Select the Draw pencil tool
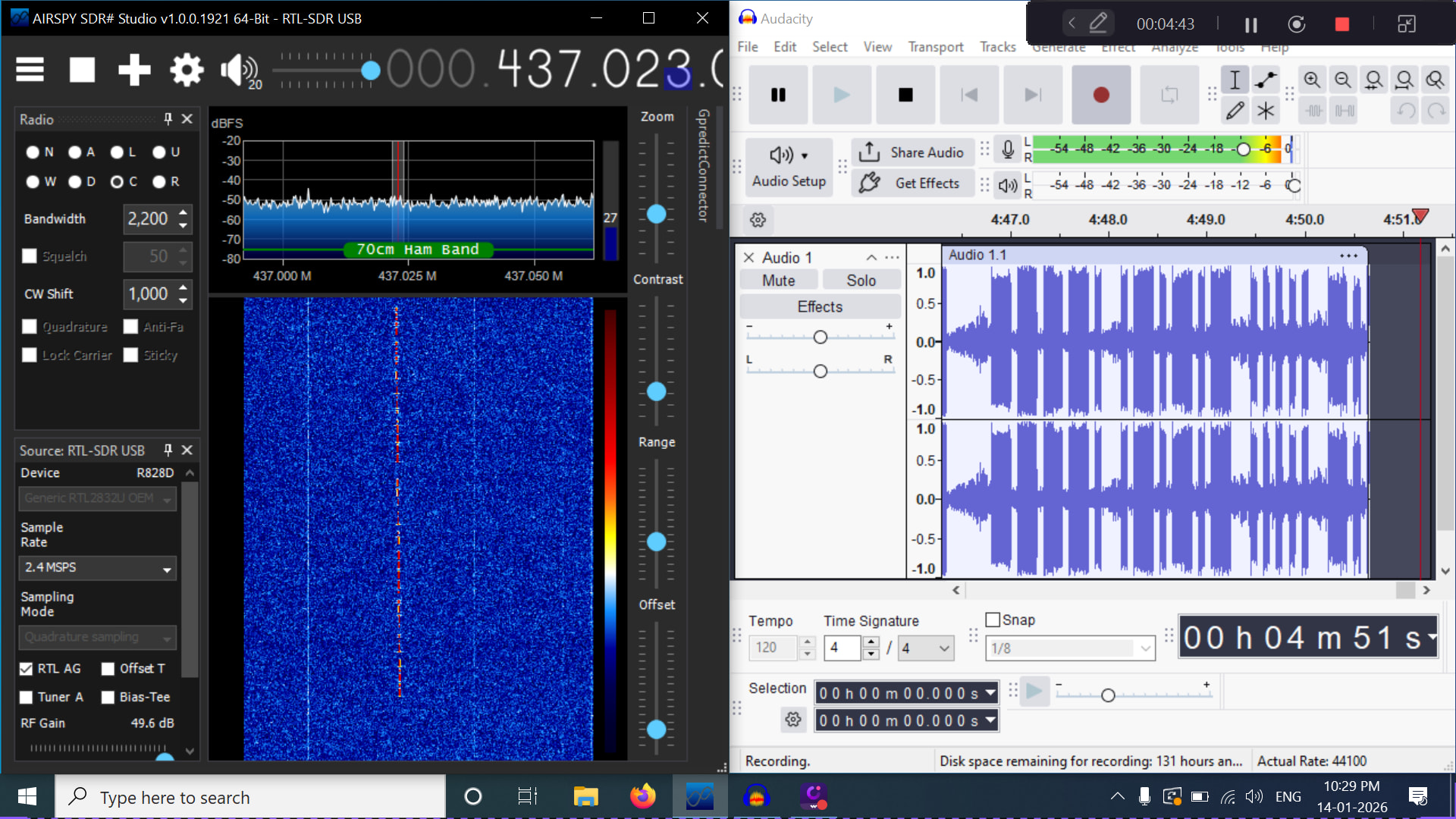The width and height of the screenshot is (1456, 819). (x=1235, y=111)
